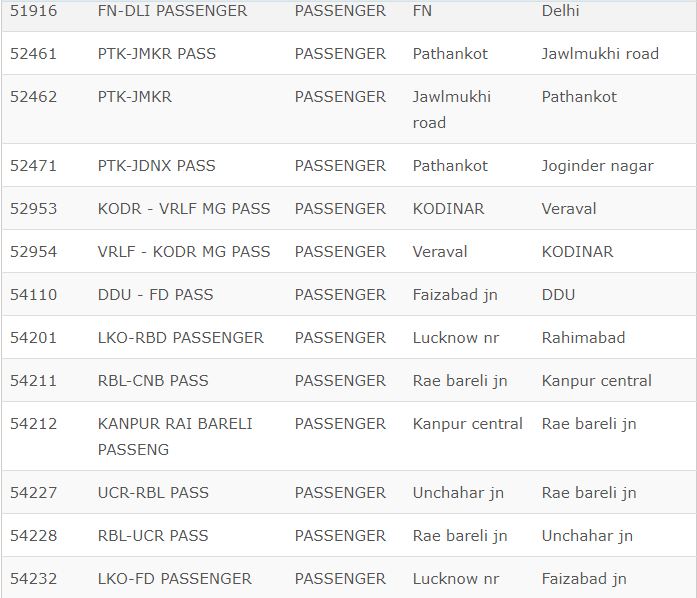Click train number 54227
The image size is (697, 598).
(x=33, y=493)
